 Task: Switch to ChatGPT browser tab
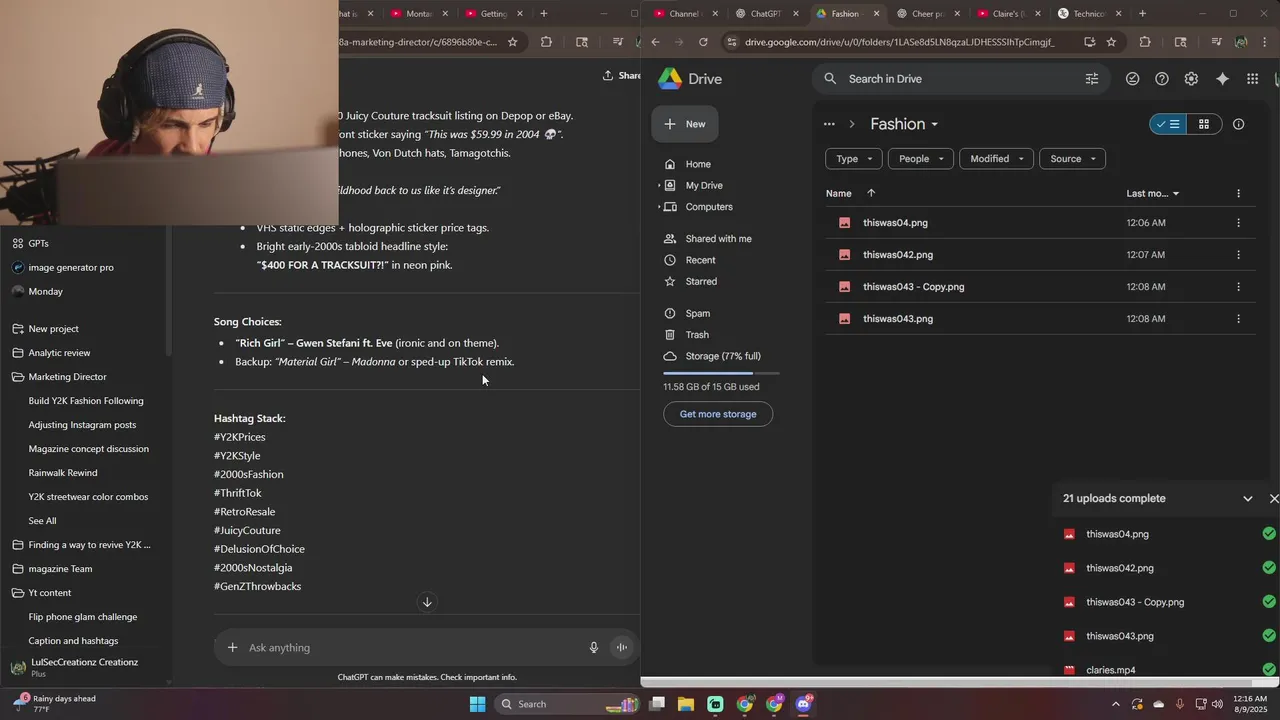[767, 14]
